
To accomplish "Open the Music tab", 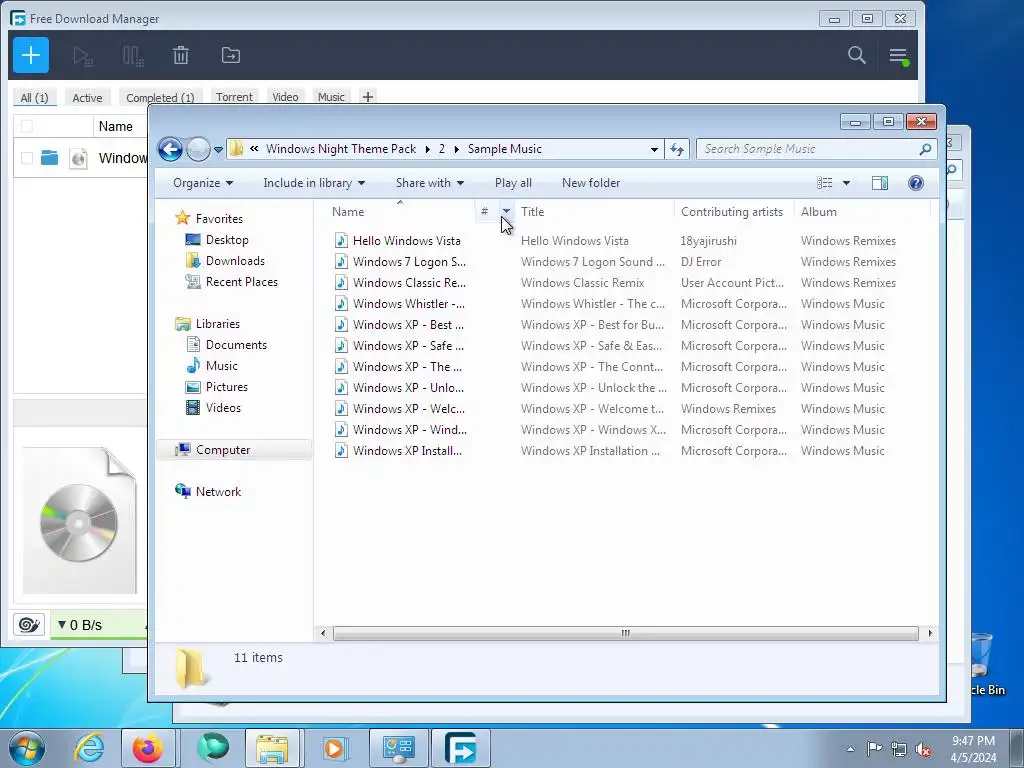I will 331,97.
